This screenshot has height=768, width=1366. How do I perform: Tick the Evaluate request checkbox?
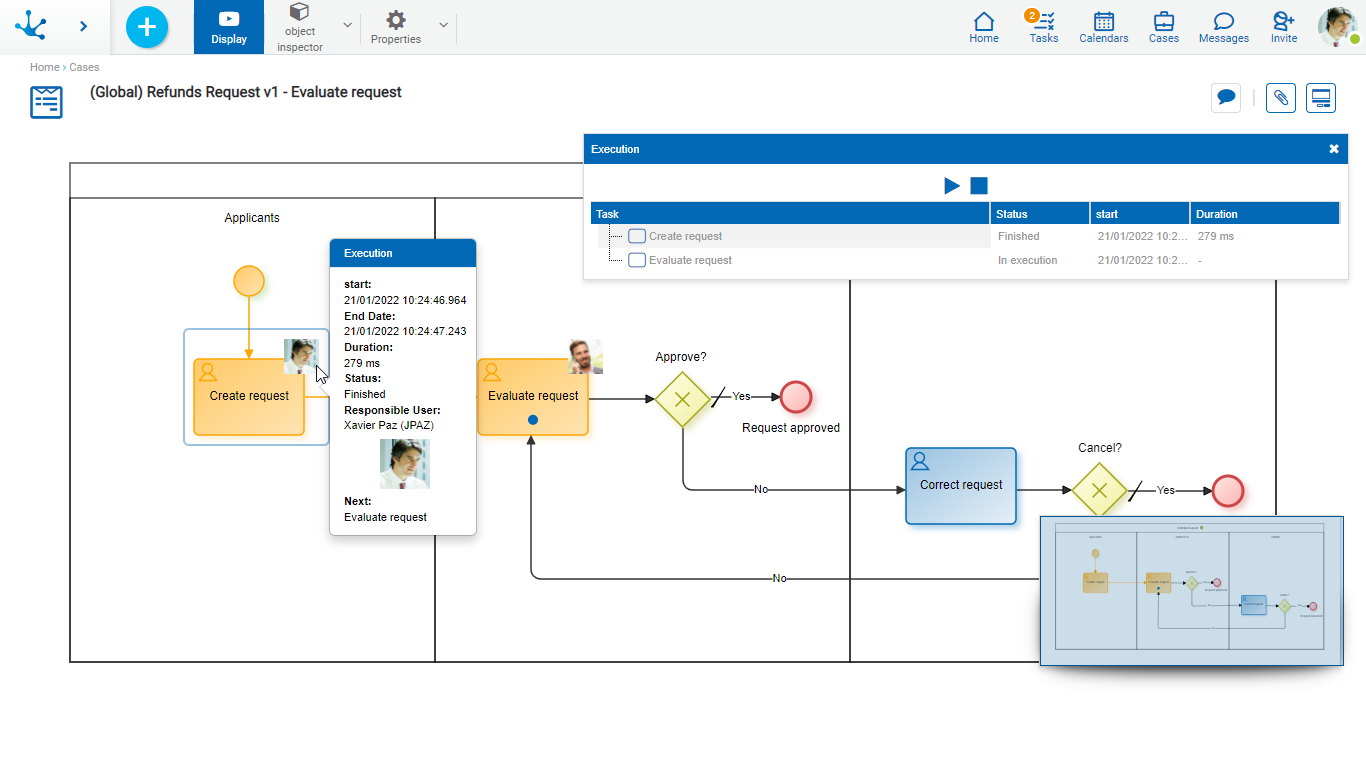tap(637, 260)
